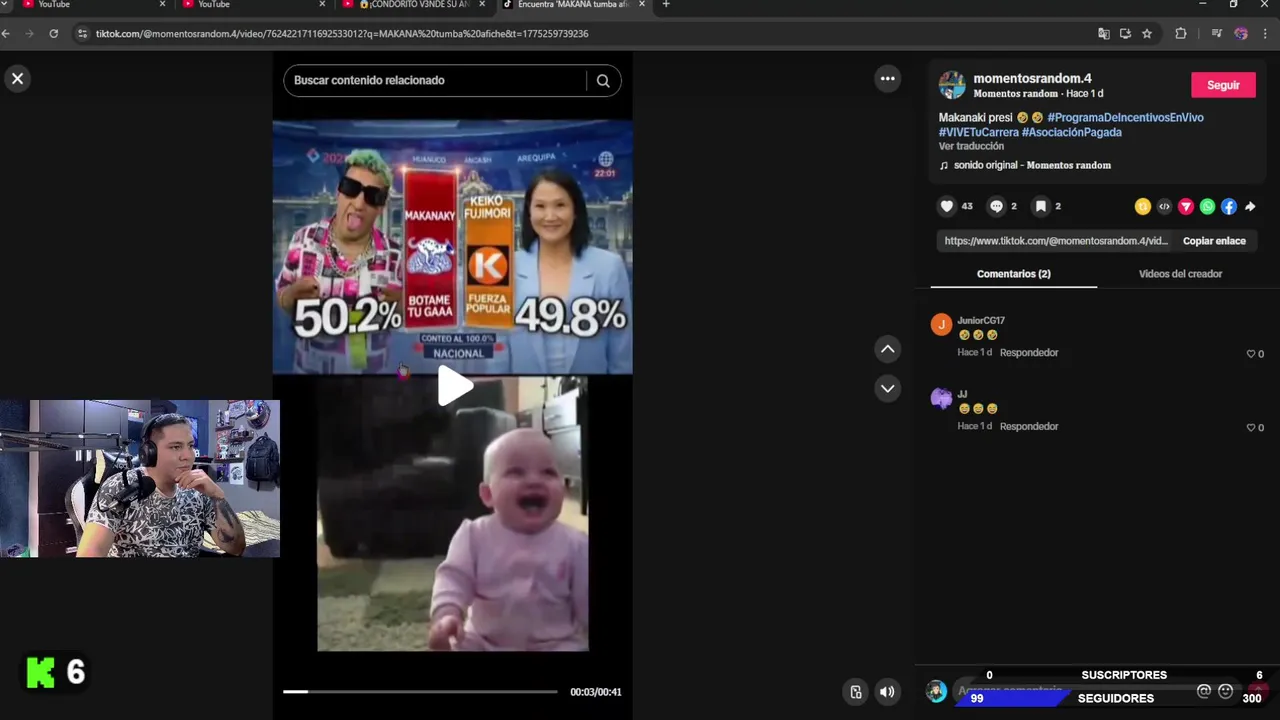Play the video with center play button
Viewport: 1280px width, 720px height.
[454, 386]
